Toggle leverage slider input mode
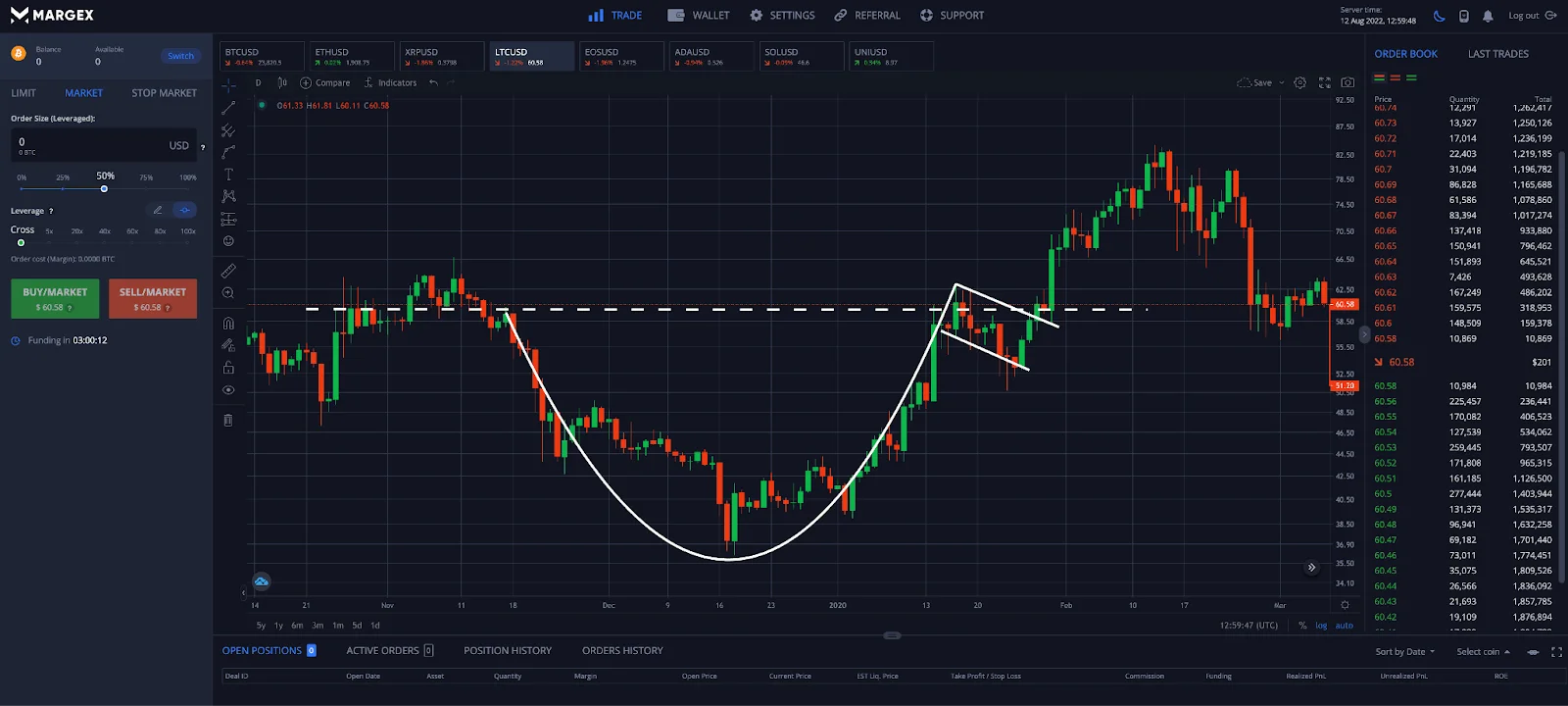This screenshot has height=706, width=1568. click(x=184, y=210)
